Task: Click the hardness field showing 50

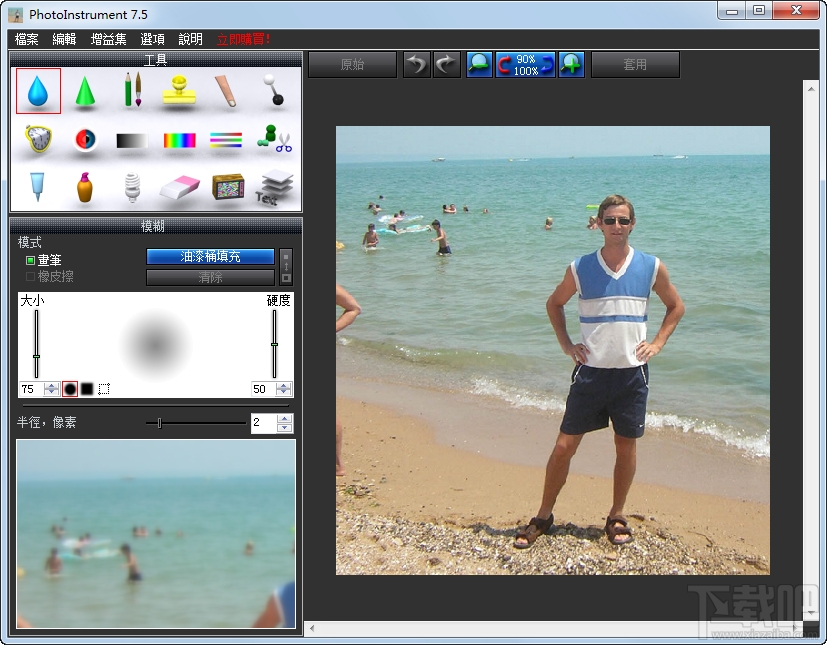Action: 264,389
